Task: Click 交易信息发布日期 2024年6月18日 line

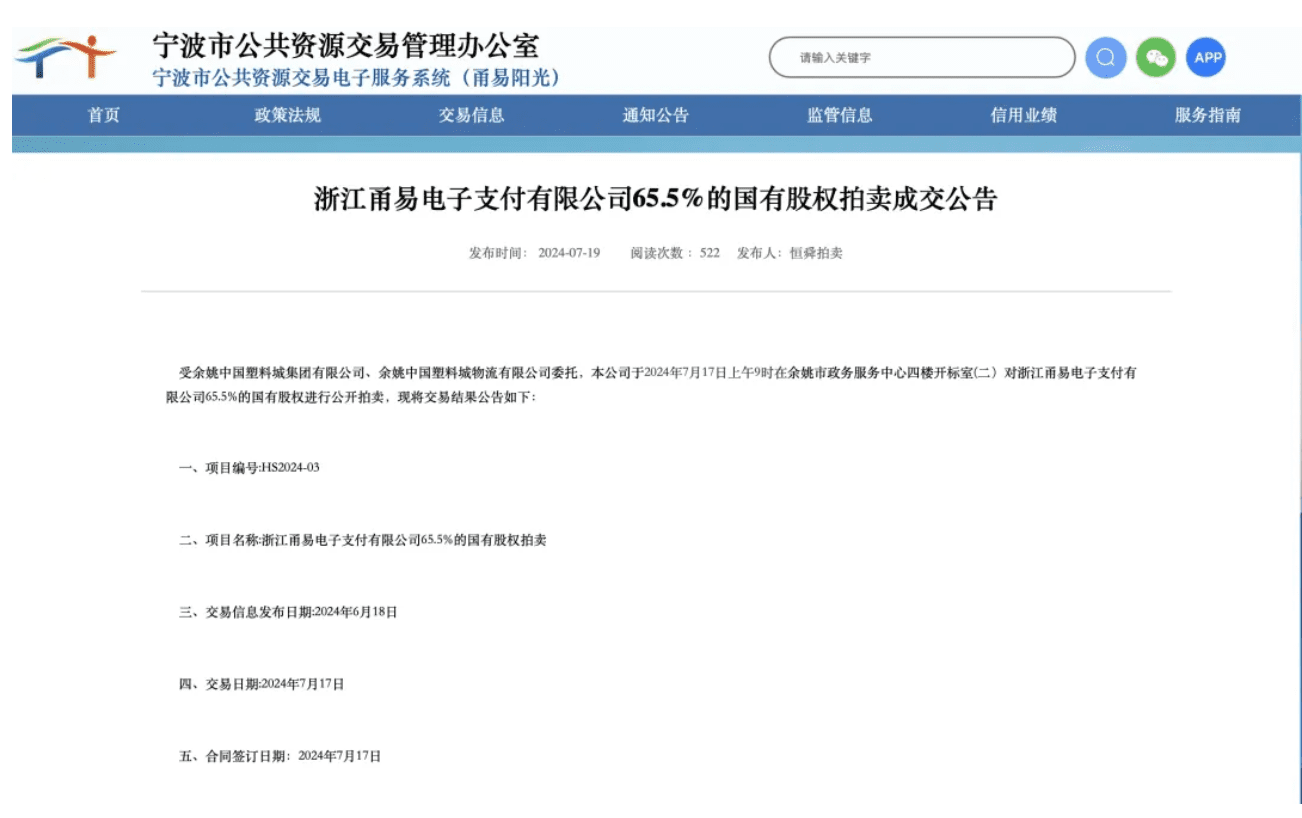Action: coord(288,612)
